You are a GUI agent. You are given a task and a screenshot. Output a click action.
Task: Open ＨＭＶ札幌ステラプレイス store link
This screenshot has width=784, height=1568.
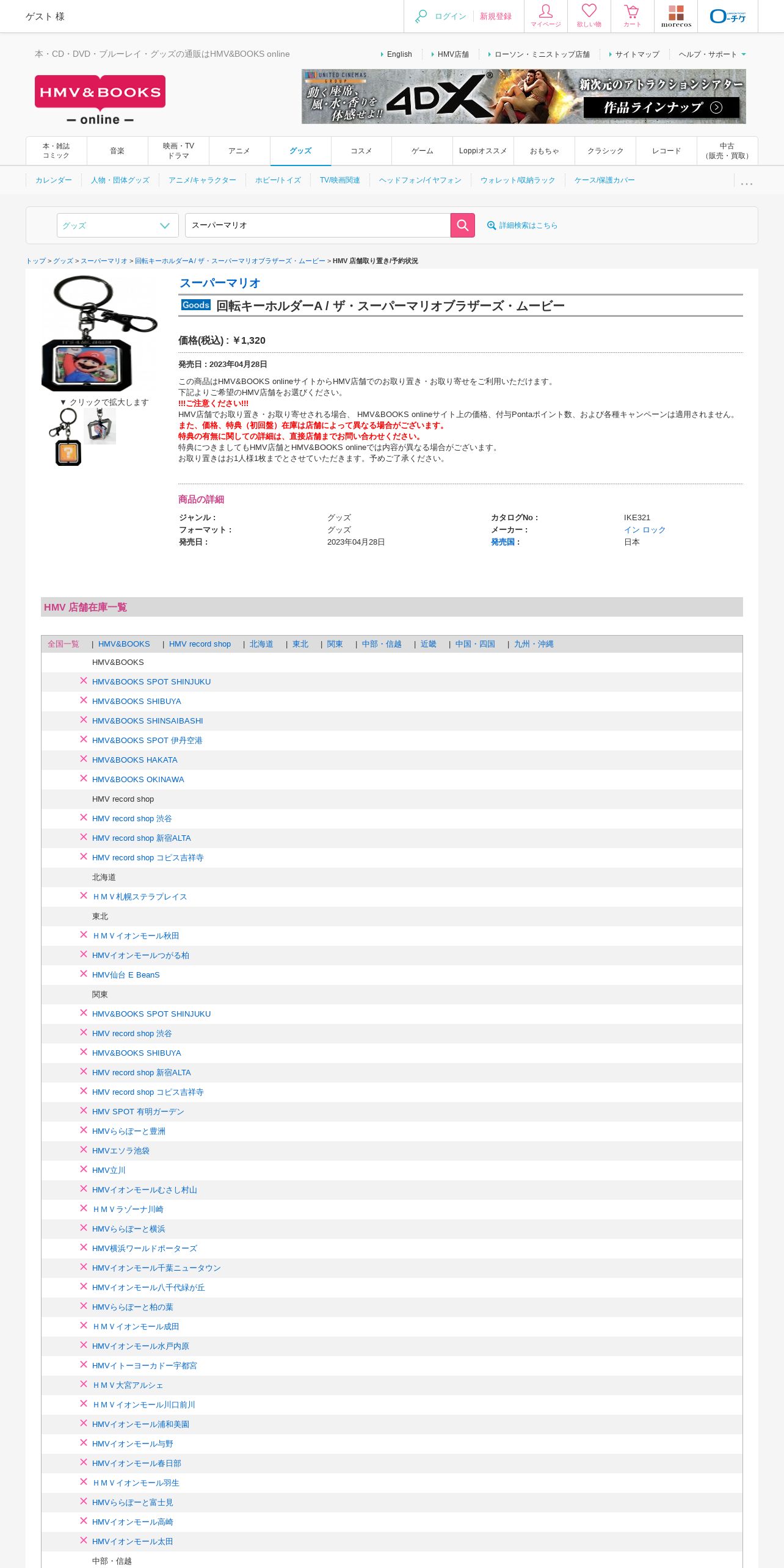click(140, 897)
